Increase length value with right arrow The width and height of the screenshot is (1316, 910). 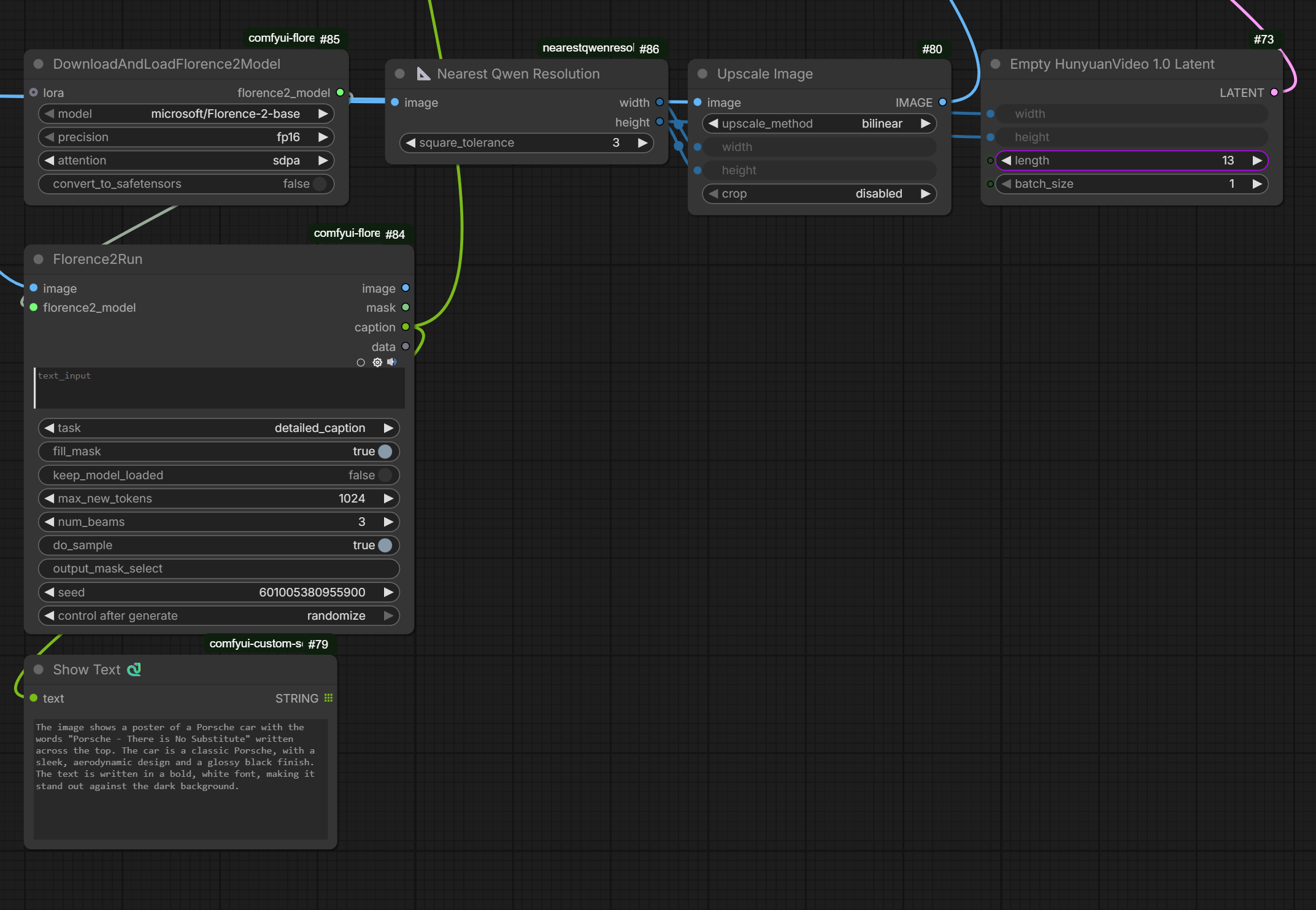(x=1256, y=161)
